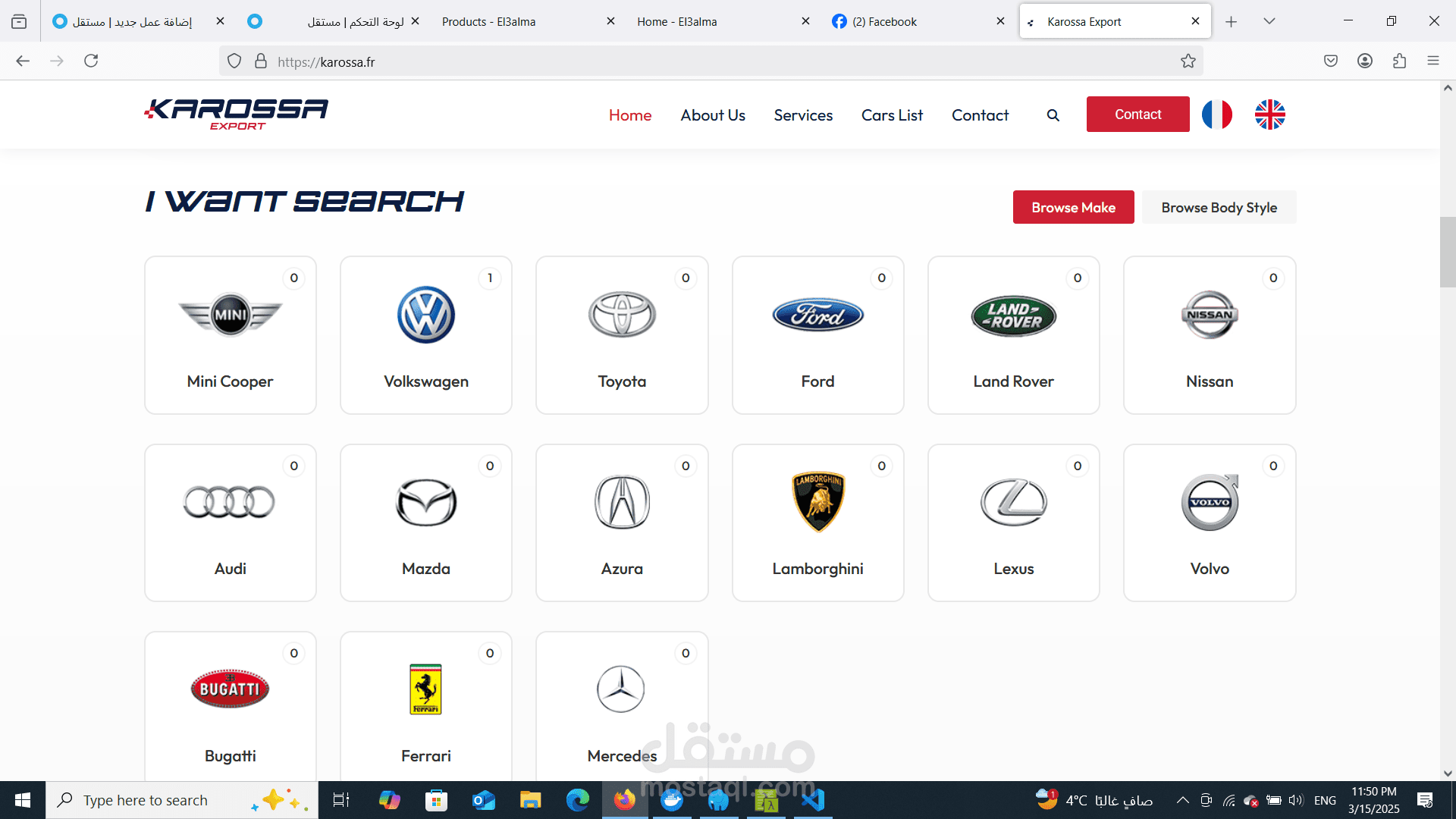Open the Firefox extensions puzzle icon
This screenshot has width=1456, height=819.
coord(1399,61)
